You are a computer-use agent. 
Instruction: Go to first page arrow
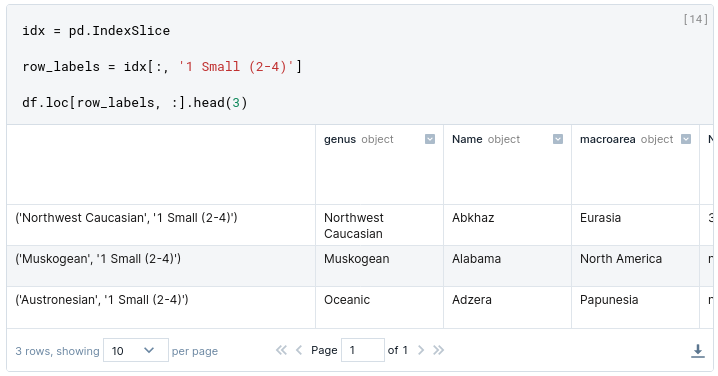point(281,350)
